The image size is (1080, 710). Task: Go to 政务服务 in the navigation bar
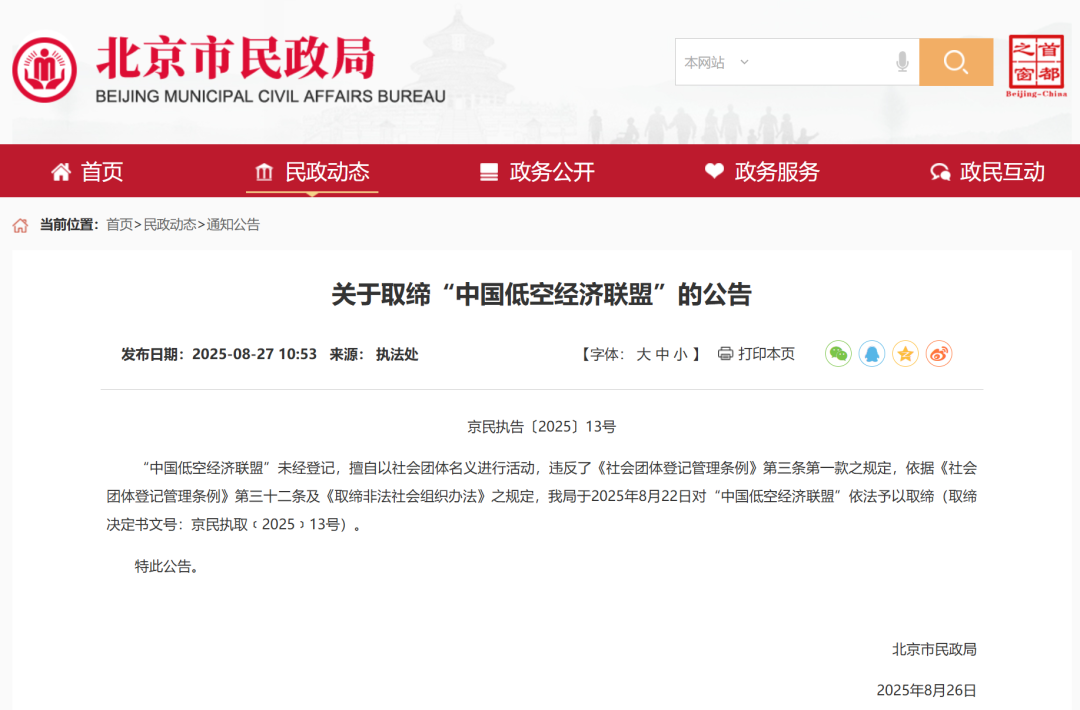pyautogui.click(x=762, y=172)
